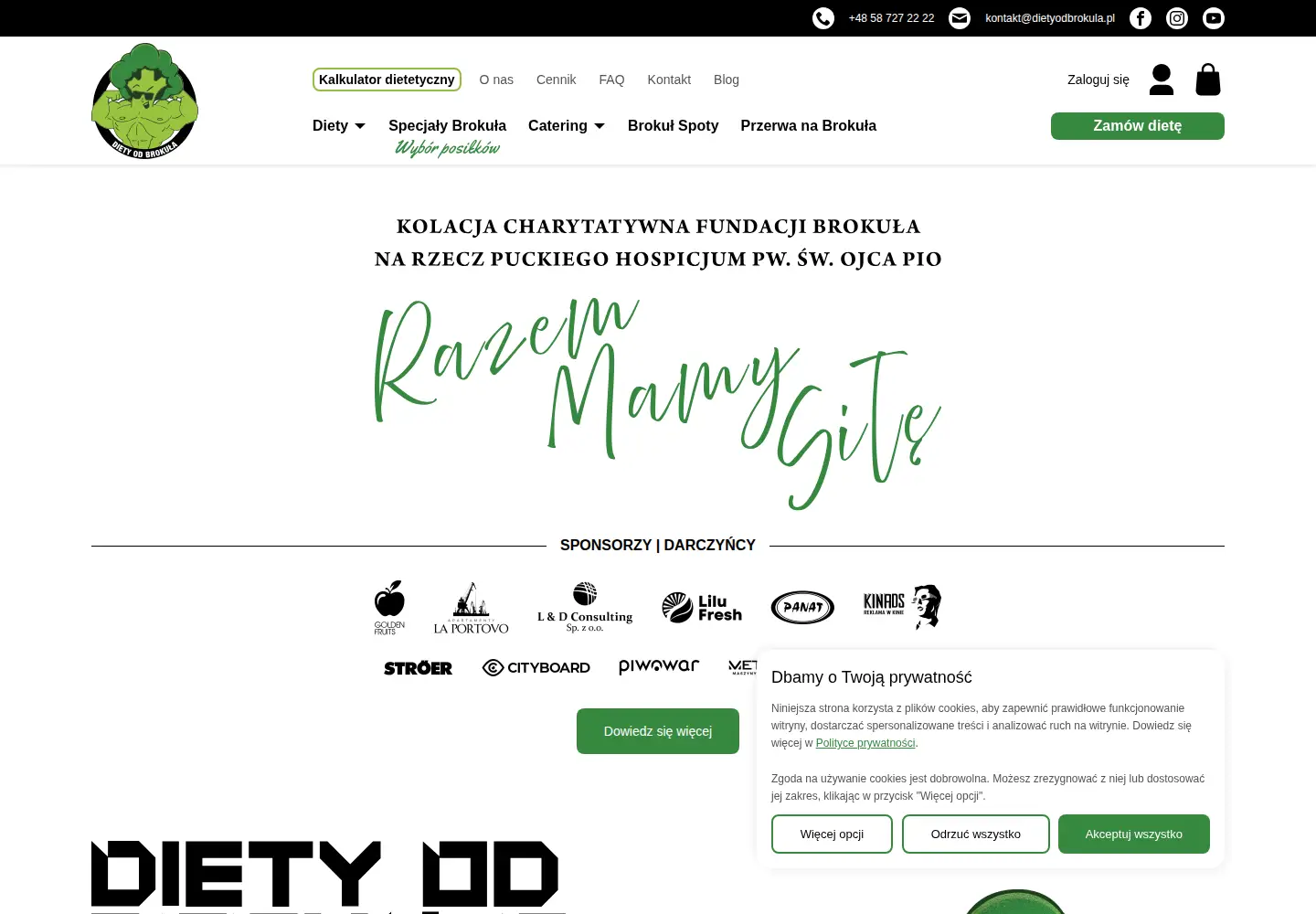Click the Kinads sponsor logo
The width and height of the screenshot is (1316, 914).
point(902,606)
